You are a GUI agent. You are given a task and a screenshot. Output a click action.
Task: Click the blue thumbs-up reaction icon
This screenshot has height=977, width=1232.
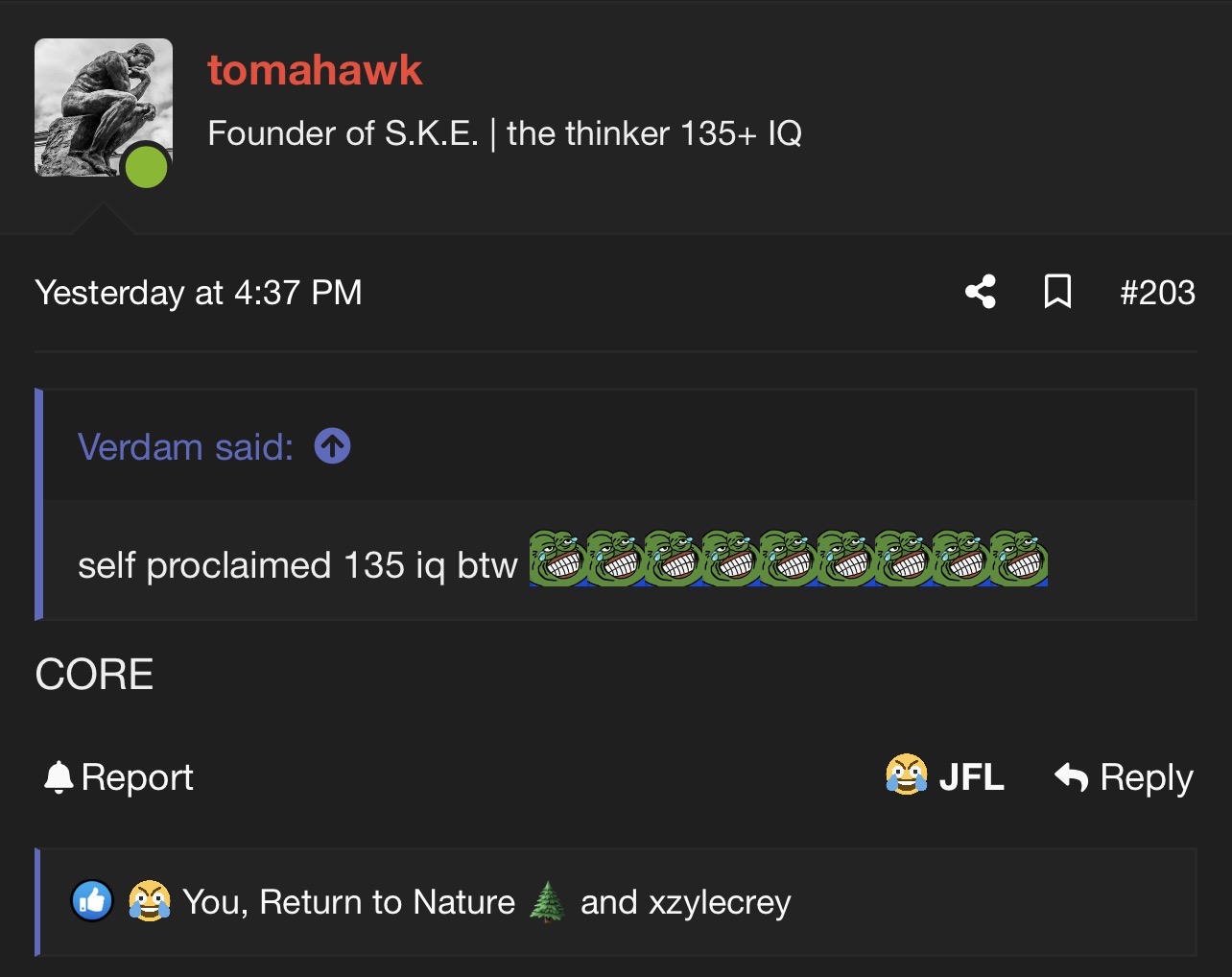click(x=92, y=901)
